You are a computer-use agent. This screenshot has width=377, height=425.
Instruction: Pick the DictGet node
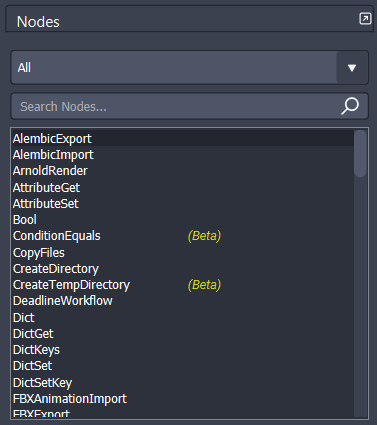tap(183, 334)
